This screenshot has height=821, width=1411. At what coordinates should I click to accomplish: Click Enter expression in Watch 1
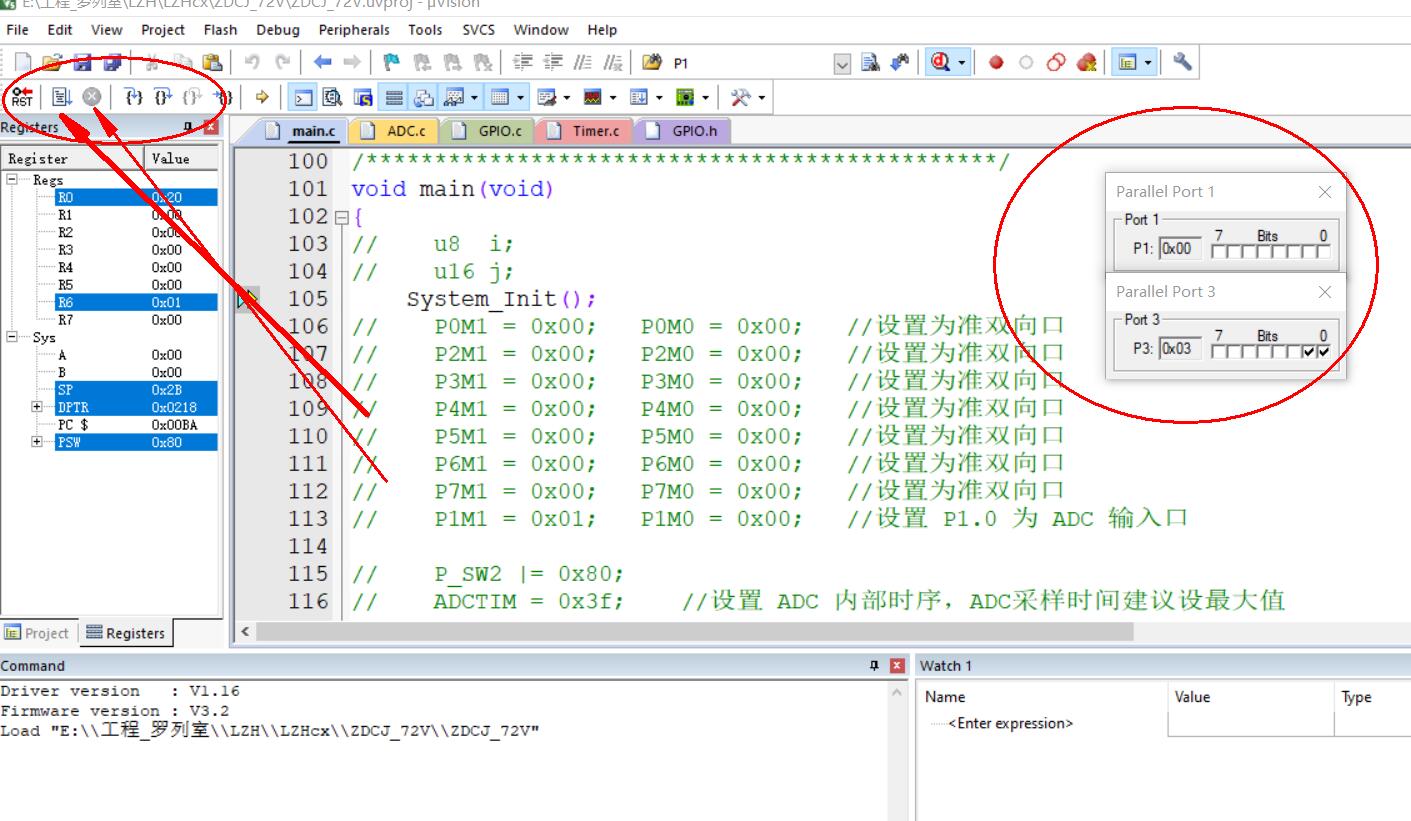(x=1010, y=723)
